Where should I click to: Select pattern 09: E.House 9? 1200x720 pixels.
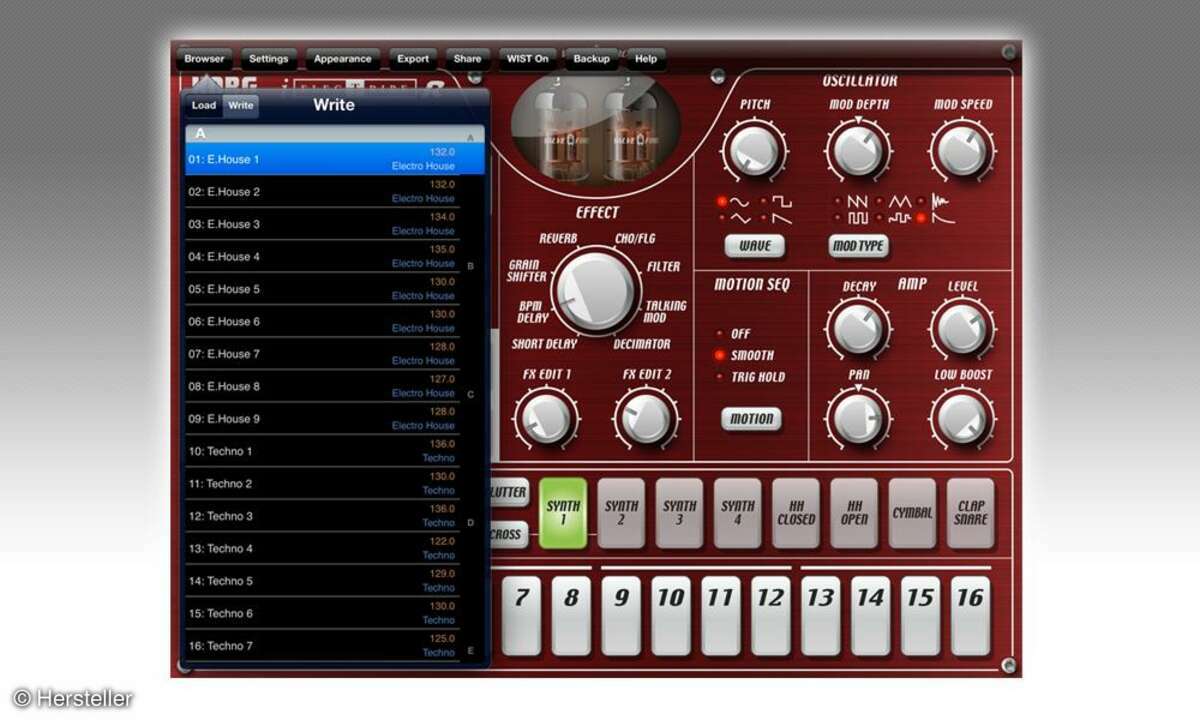click(x=322, y=419)
